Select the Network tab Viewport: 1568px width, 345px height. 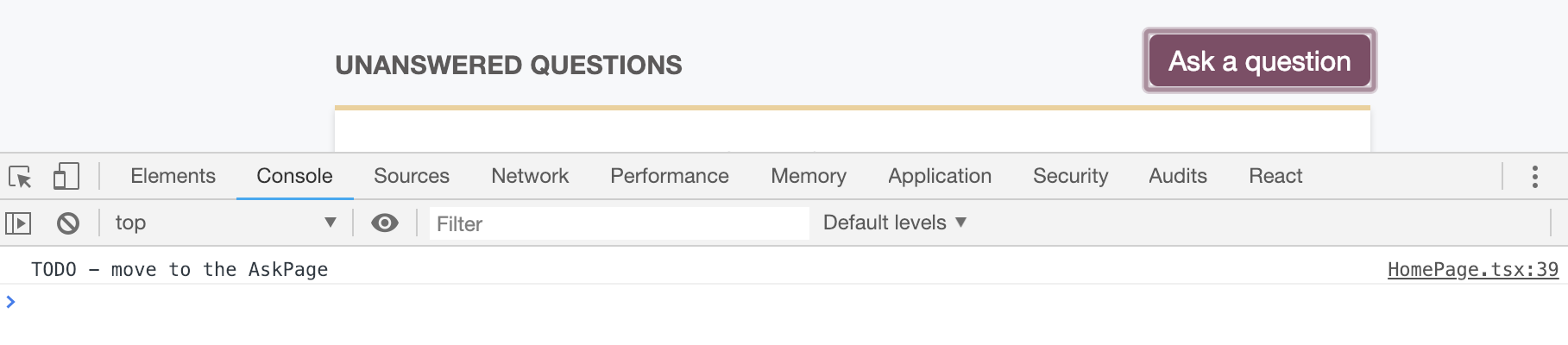(530, 176)
